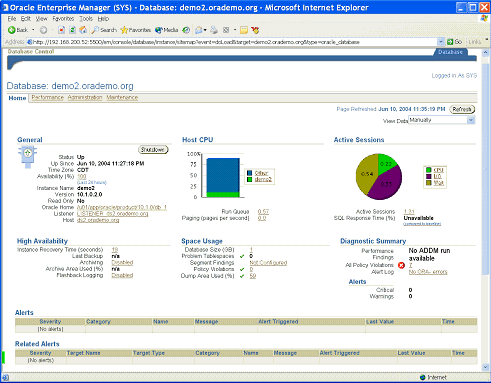Switch to the Administration tab

[85, 97]
